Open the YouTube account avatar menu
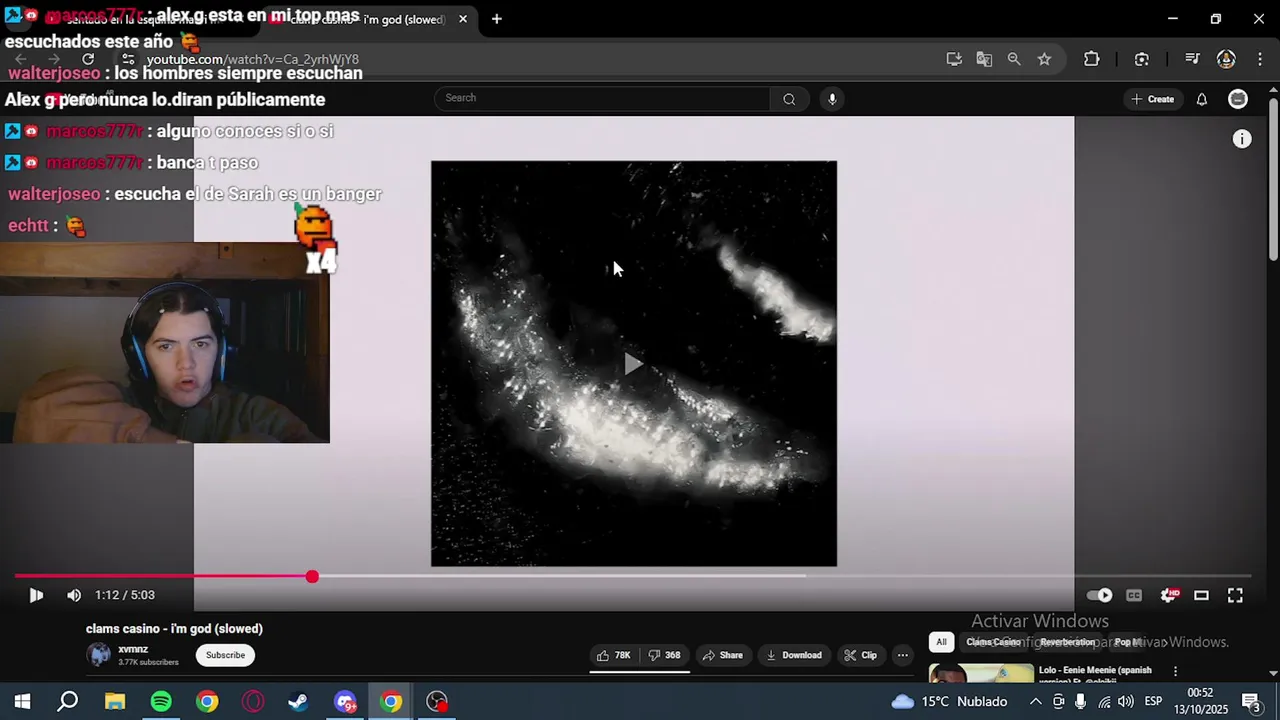The height and width of the screenshot is (720, 1280). click(1238, 99)
